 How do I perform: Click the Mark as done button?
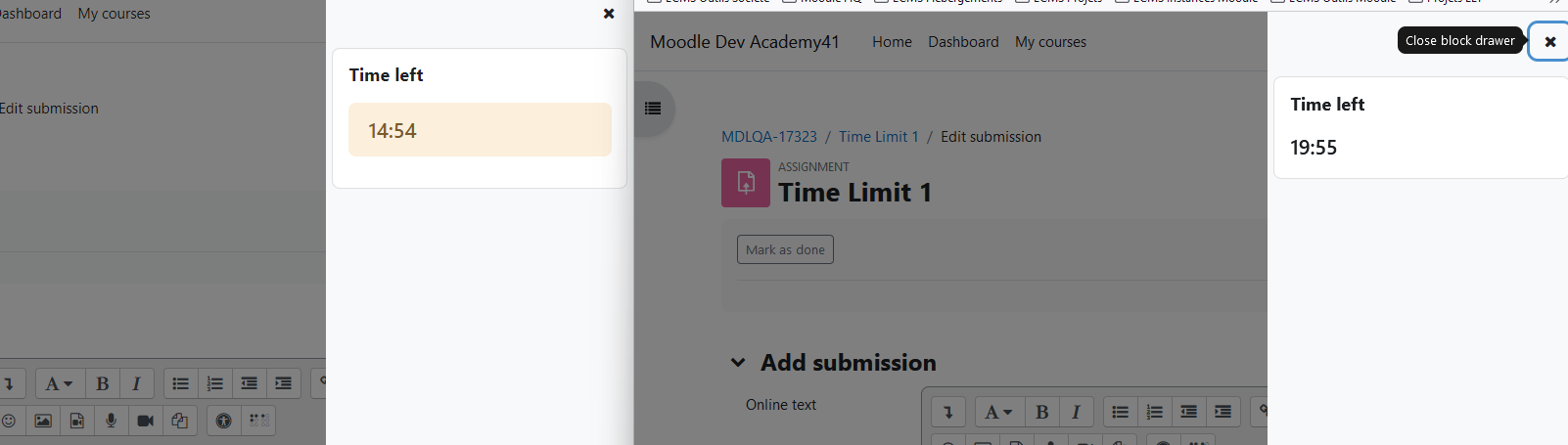[785, 249]
